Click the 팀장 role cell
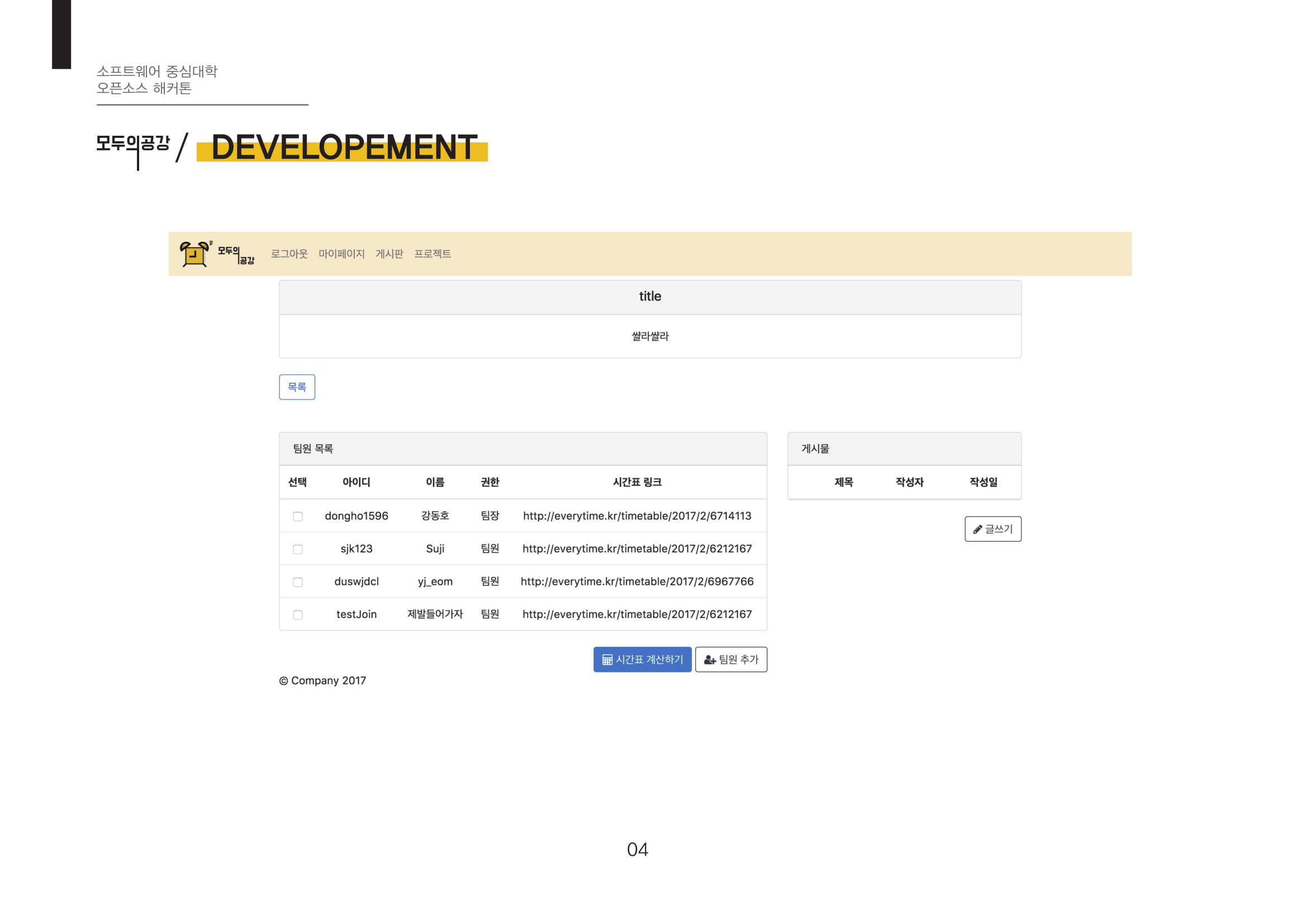The width and height of the screenshot is (1307, 924). coord(490,516)
